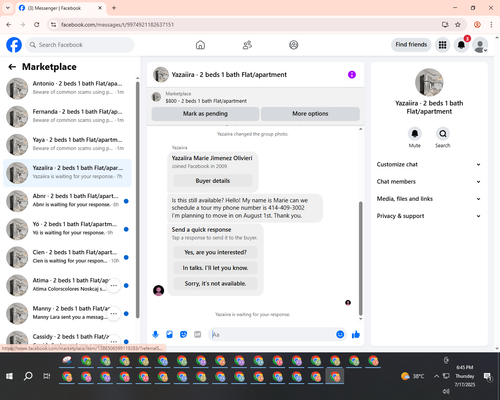Open Yaya conversation in list
The height and width of the screenshot is (400, 500).
point(67,144)
